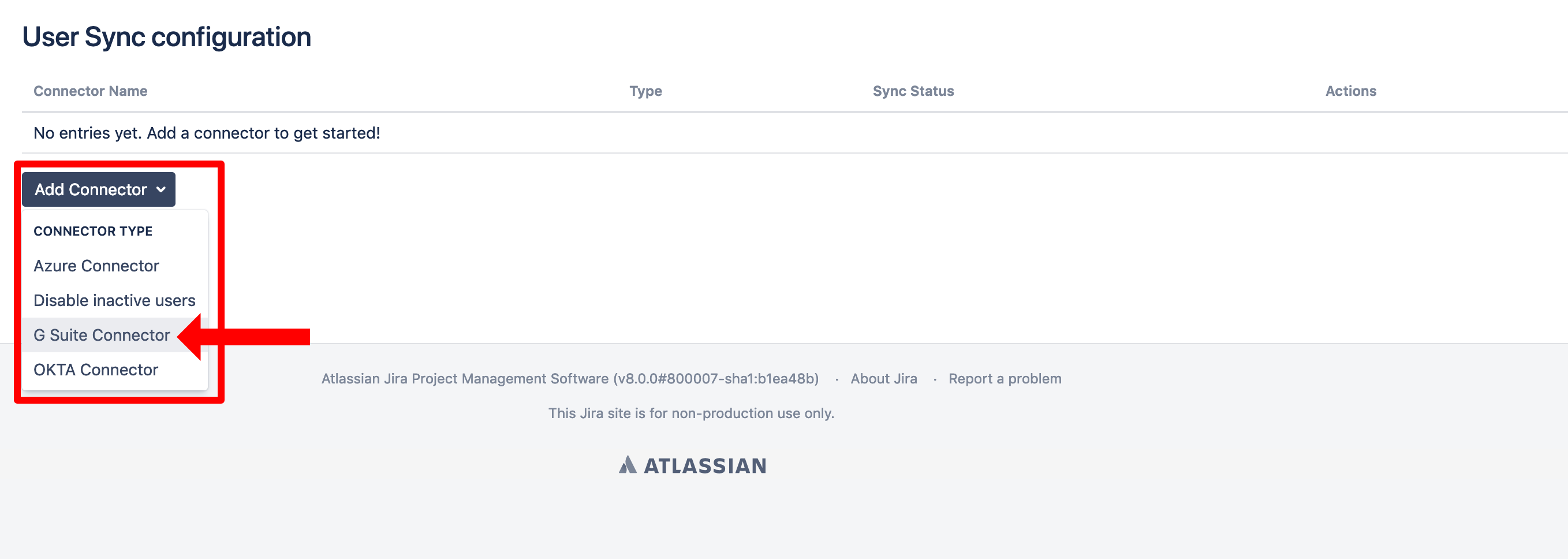Pick G Suite Connector in the dropdown
1568x559 pixels.
(x=114, y=336)
